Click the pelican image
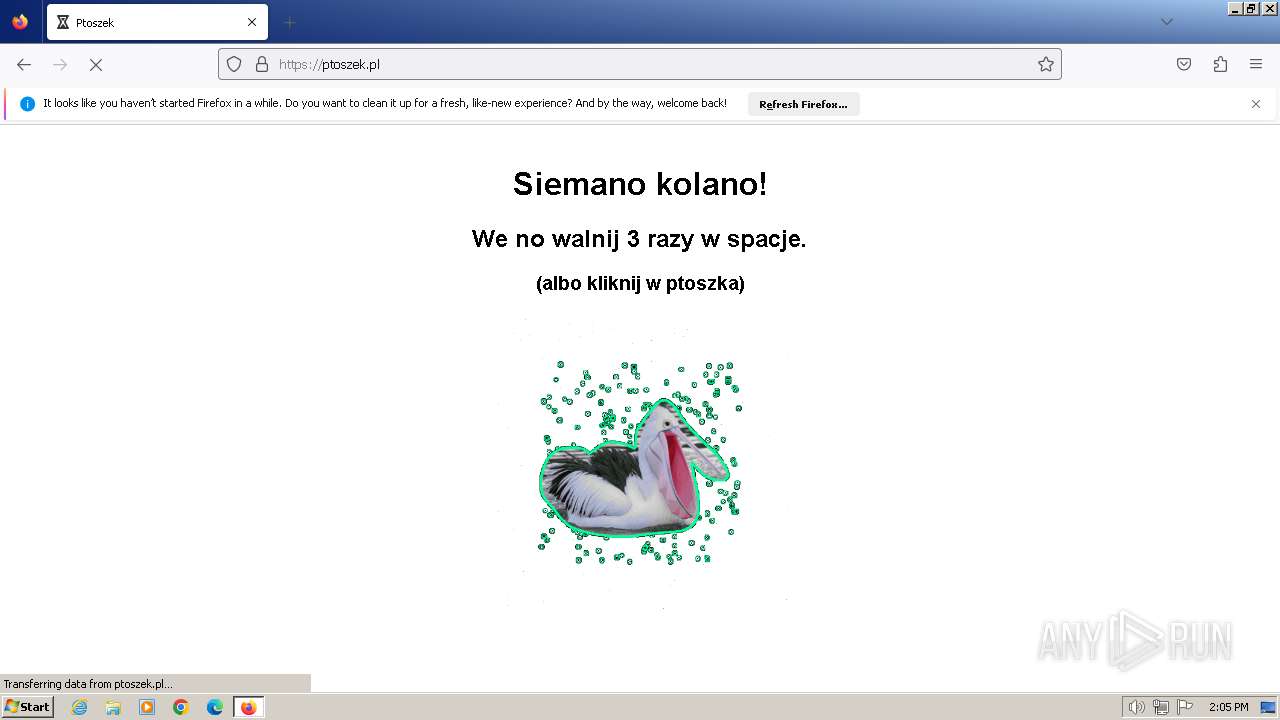The width and height of the screenshot is (1280, 720). pyautogui.click(x=640, y=465)
